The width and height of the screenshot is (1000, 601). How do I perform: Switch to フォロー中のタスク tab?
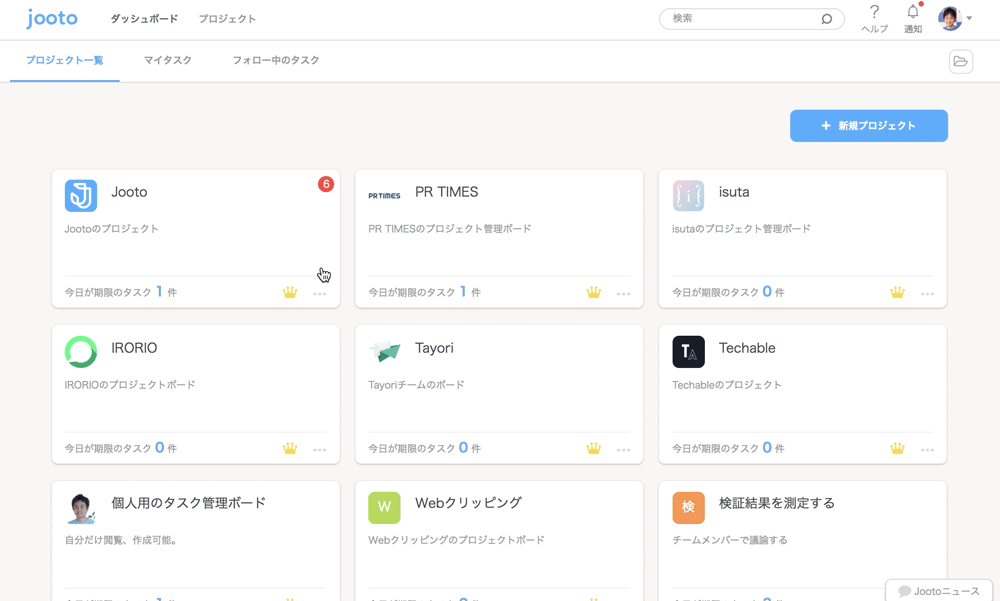click(275, 61)
